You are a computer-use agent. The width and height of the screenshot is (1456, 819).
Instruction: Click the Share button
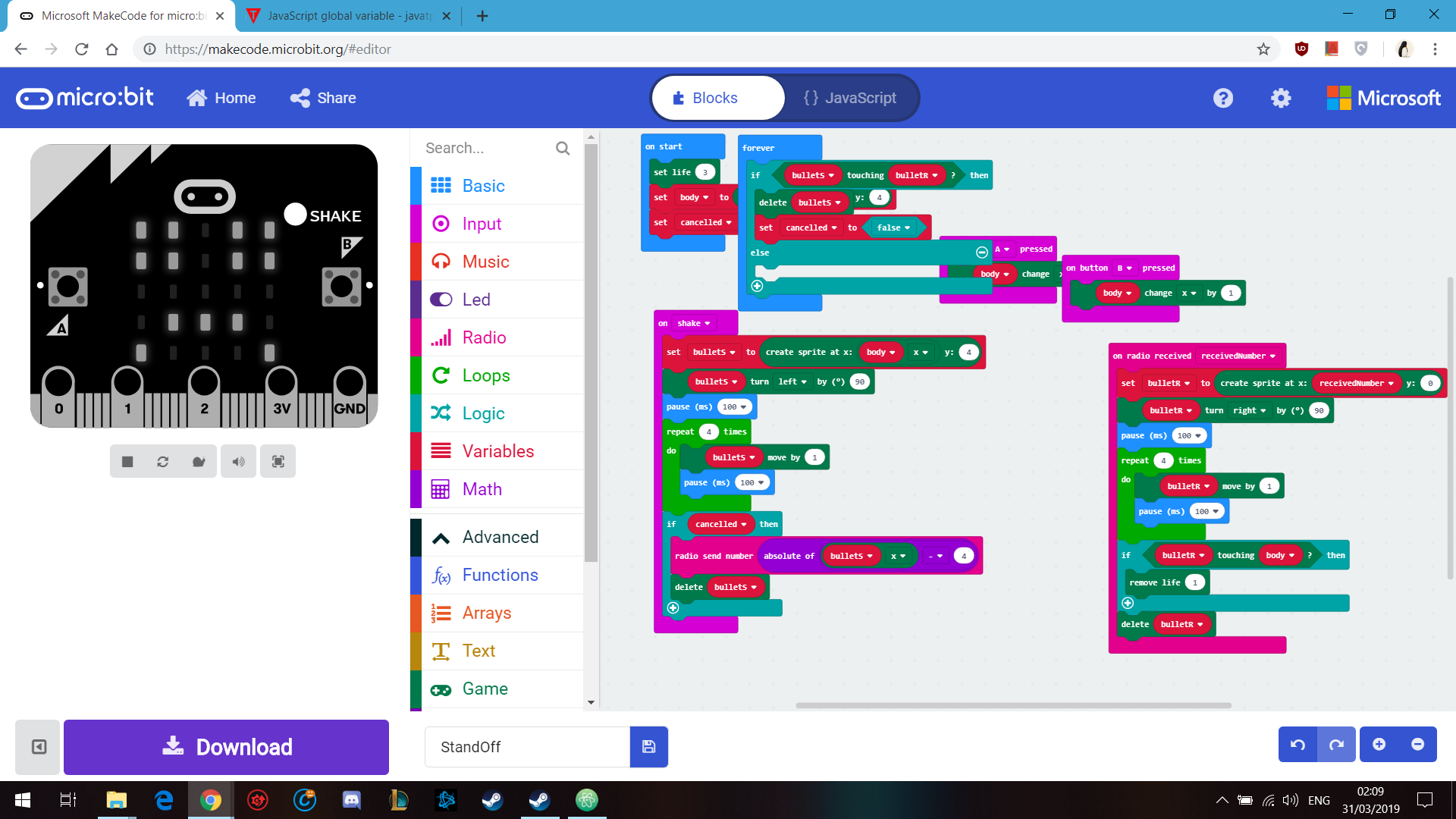click(323, 98)
